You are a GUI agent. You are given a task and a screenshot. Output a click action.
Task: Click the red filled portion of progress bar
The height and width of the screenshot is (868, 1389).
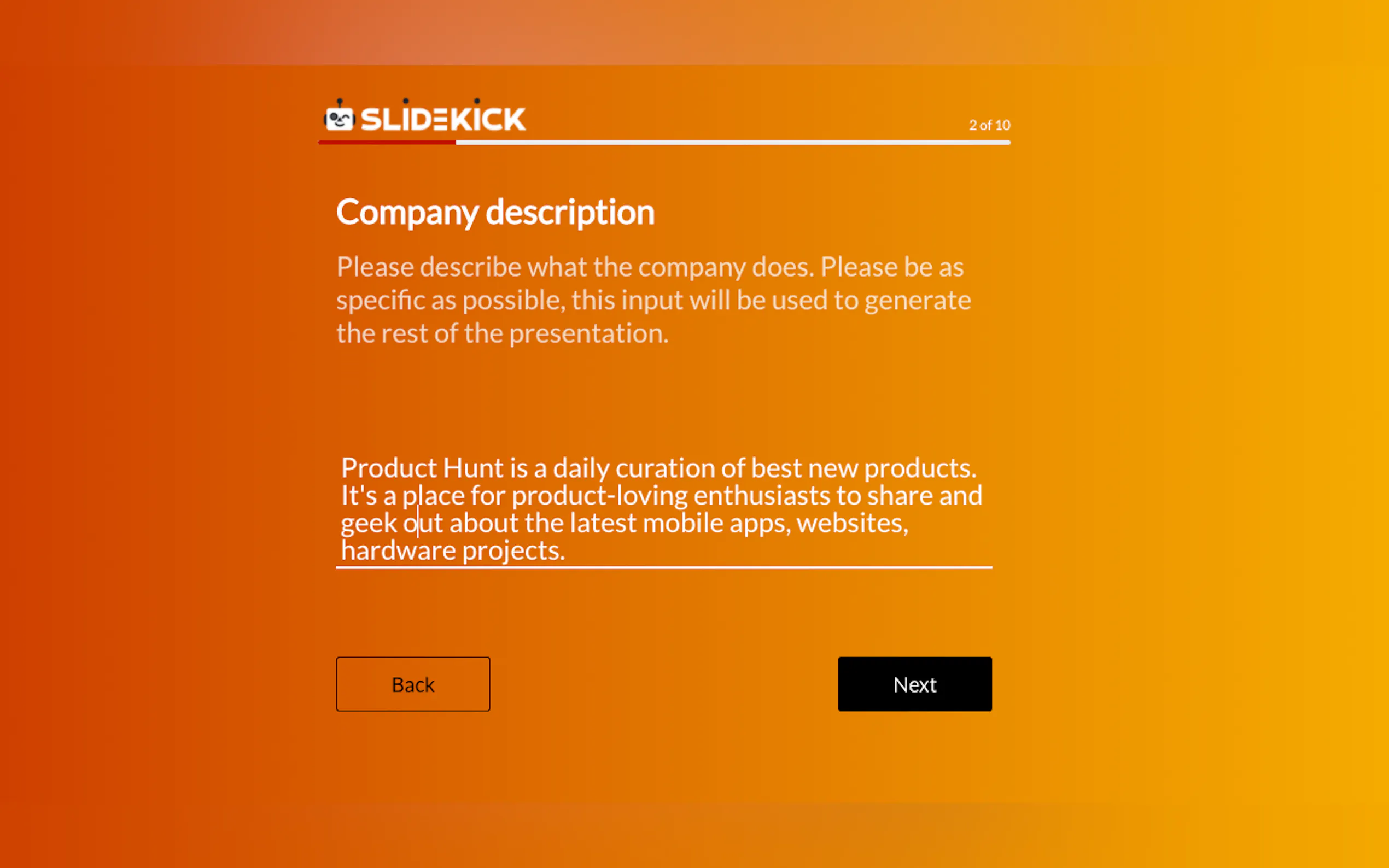click(387, 142)
